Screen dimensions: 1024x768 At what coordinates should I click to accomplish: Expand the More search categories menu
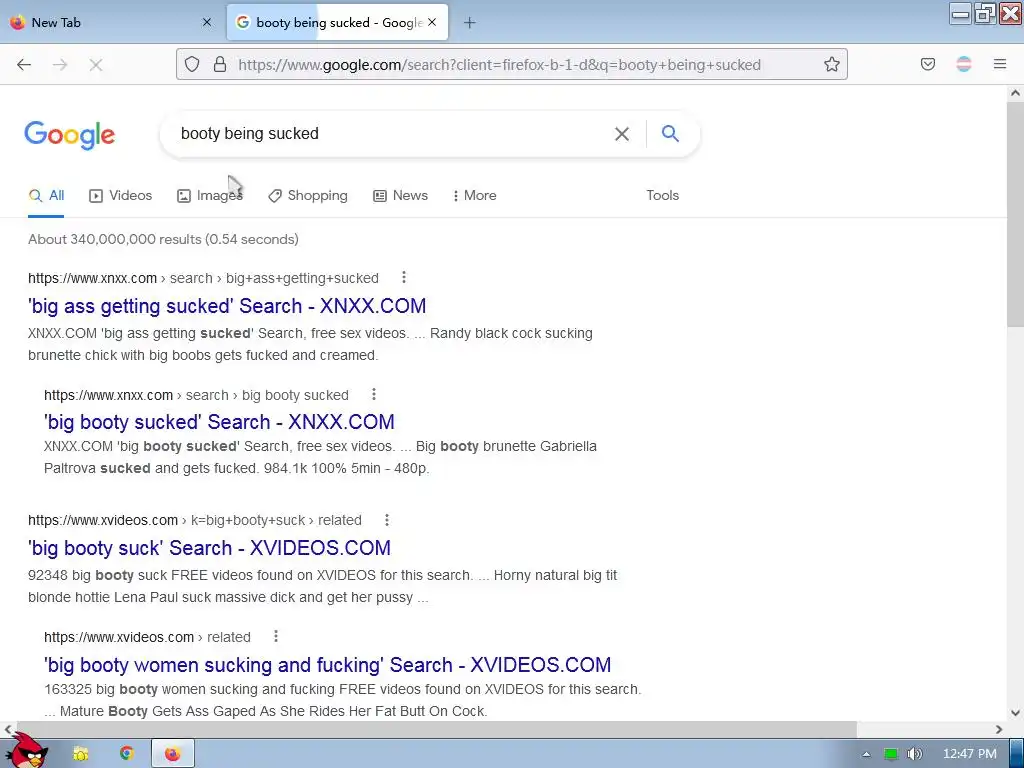pyautogui.click(x=475, y=195)
